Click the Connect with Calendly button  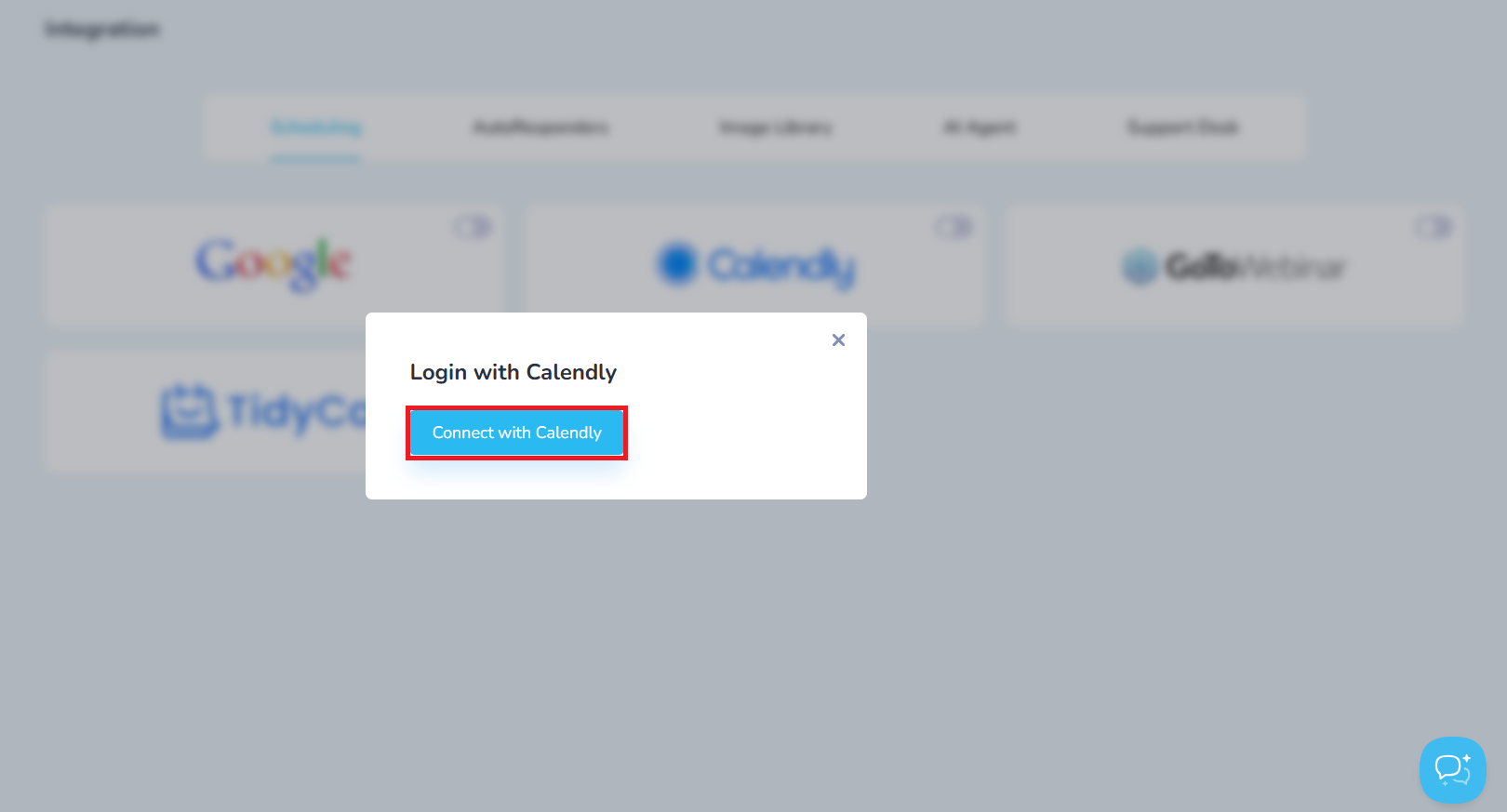pos(516,433)
